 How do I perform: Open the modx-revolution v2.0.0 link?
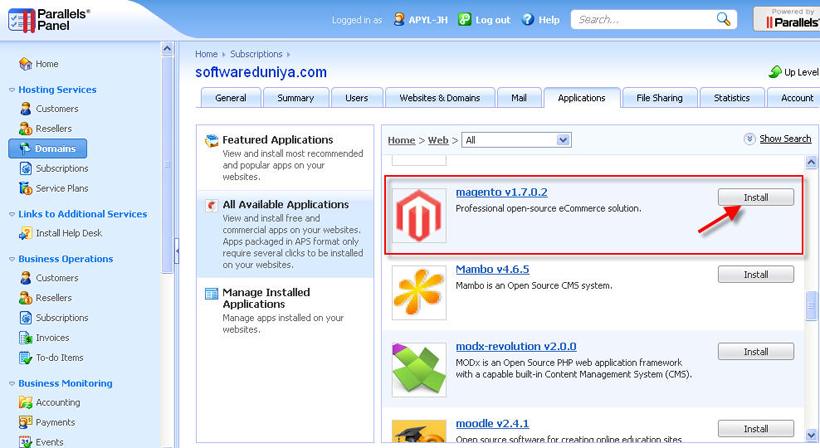point(516,347)
